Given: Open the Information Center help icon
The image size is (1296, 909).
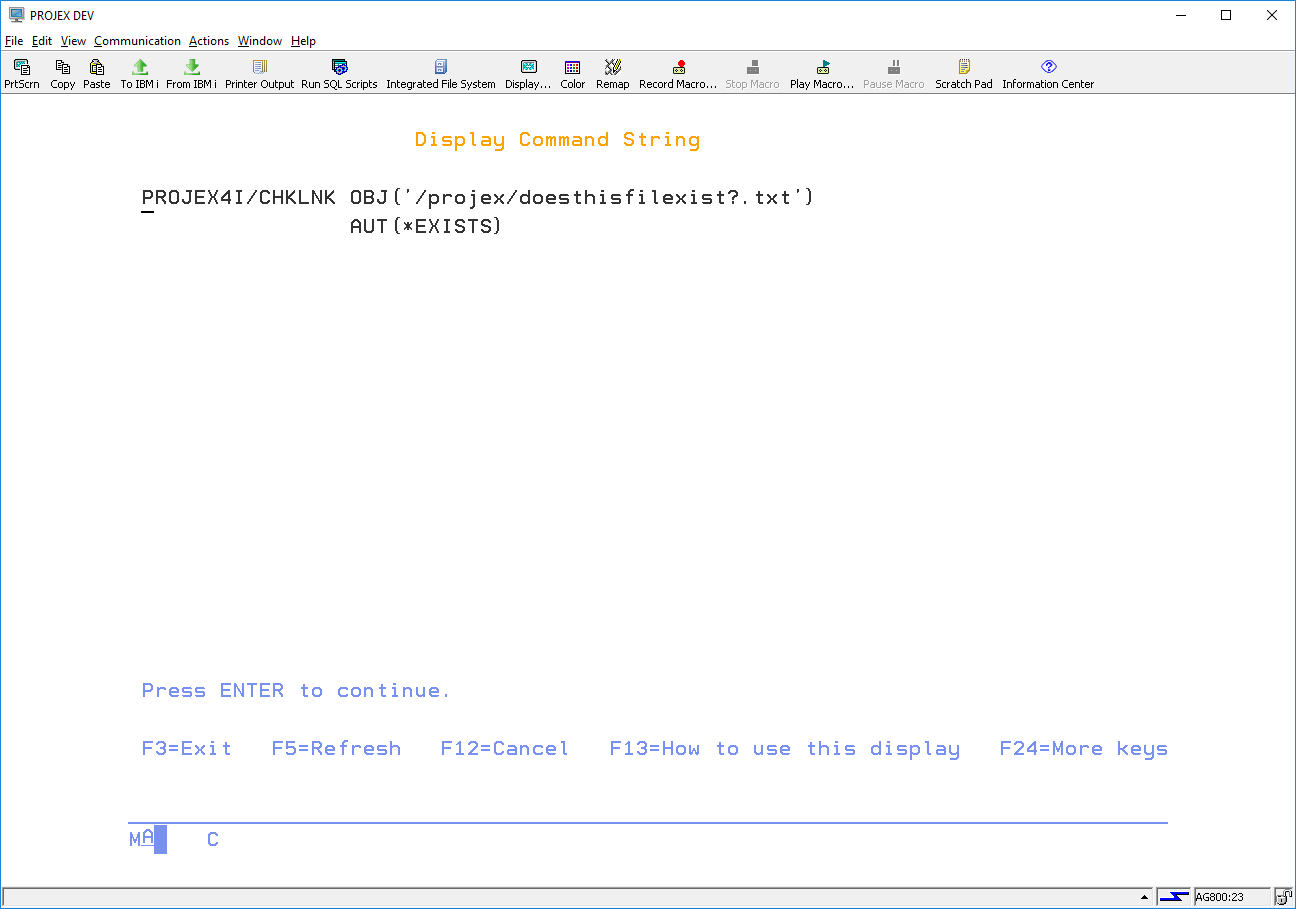Looking at the screenshot, I should pyautogui.click(x=1048, y=74).
